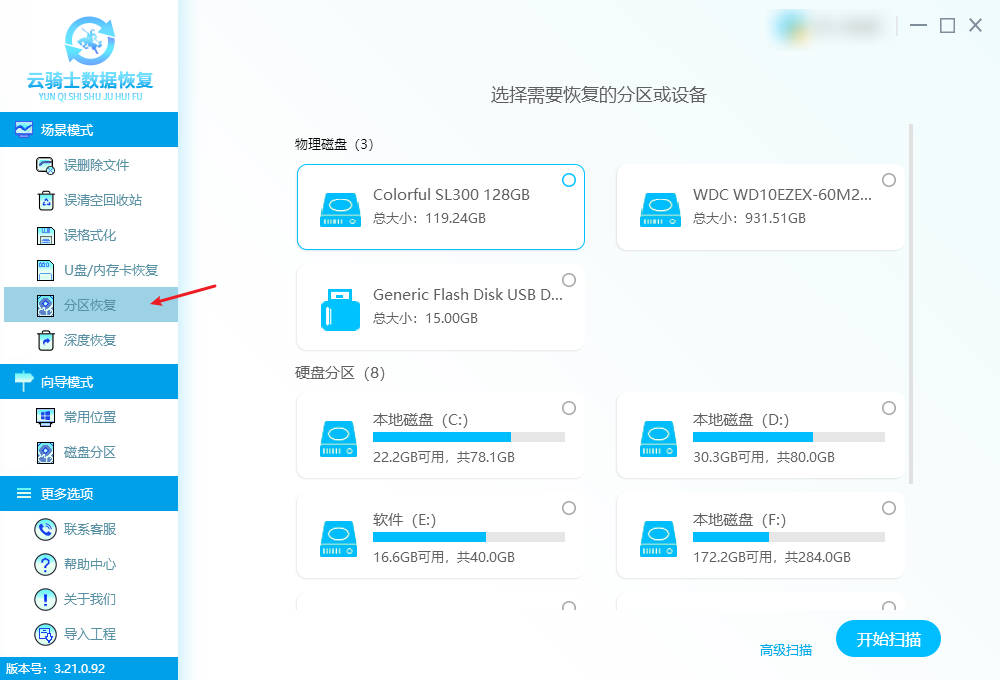Select the 本地磁盘 (F:) radio button
The image size is (1000, 680).
pyautogui.click(x=889, y=508)
